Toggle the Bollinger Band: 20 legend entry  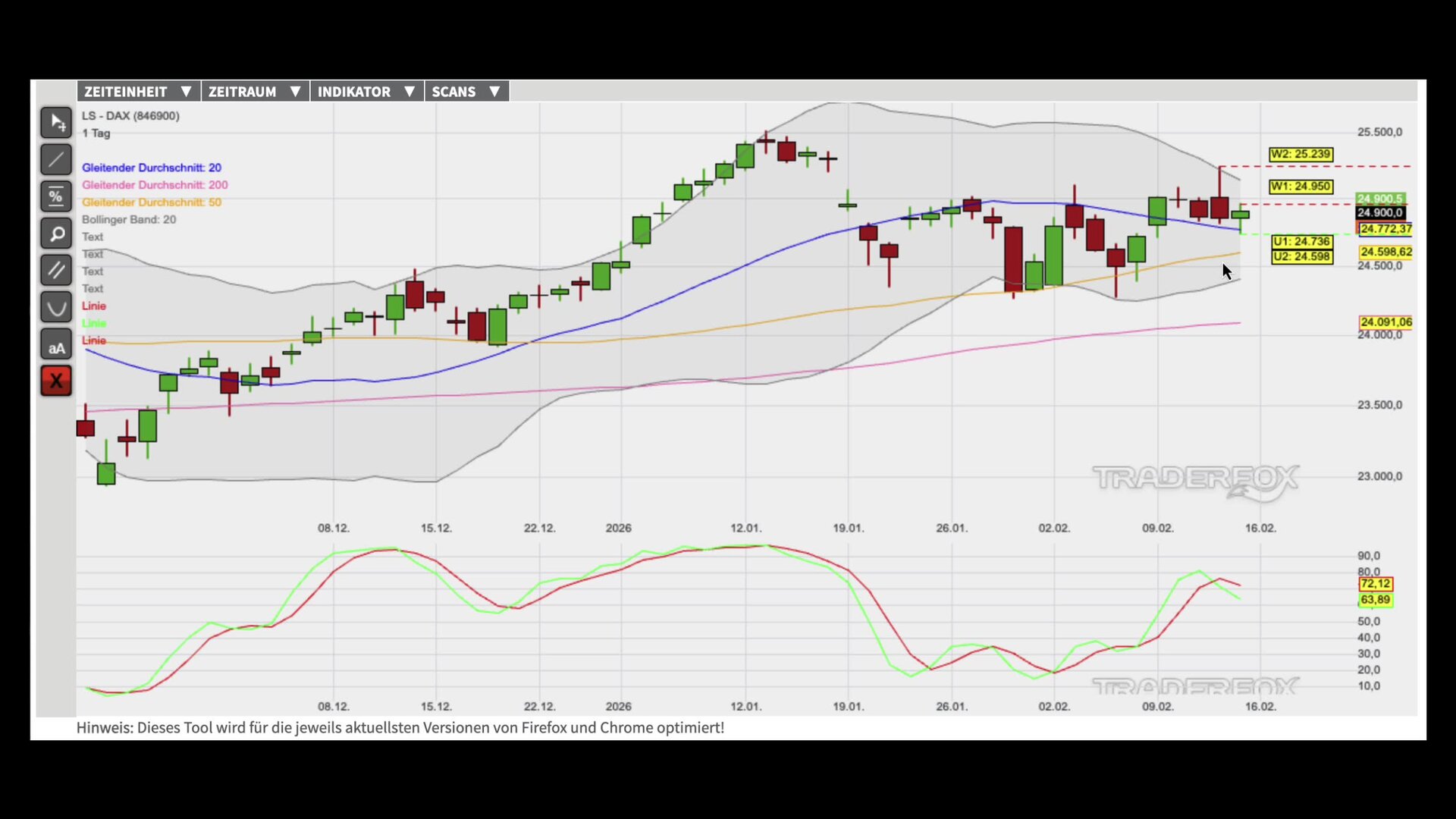coord(129,220)
